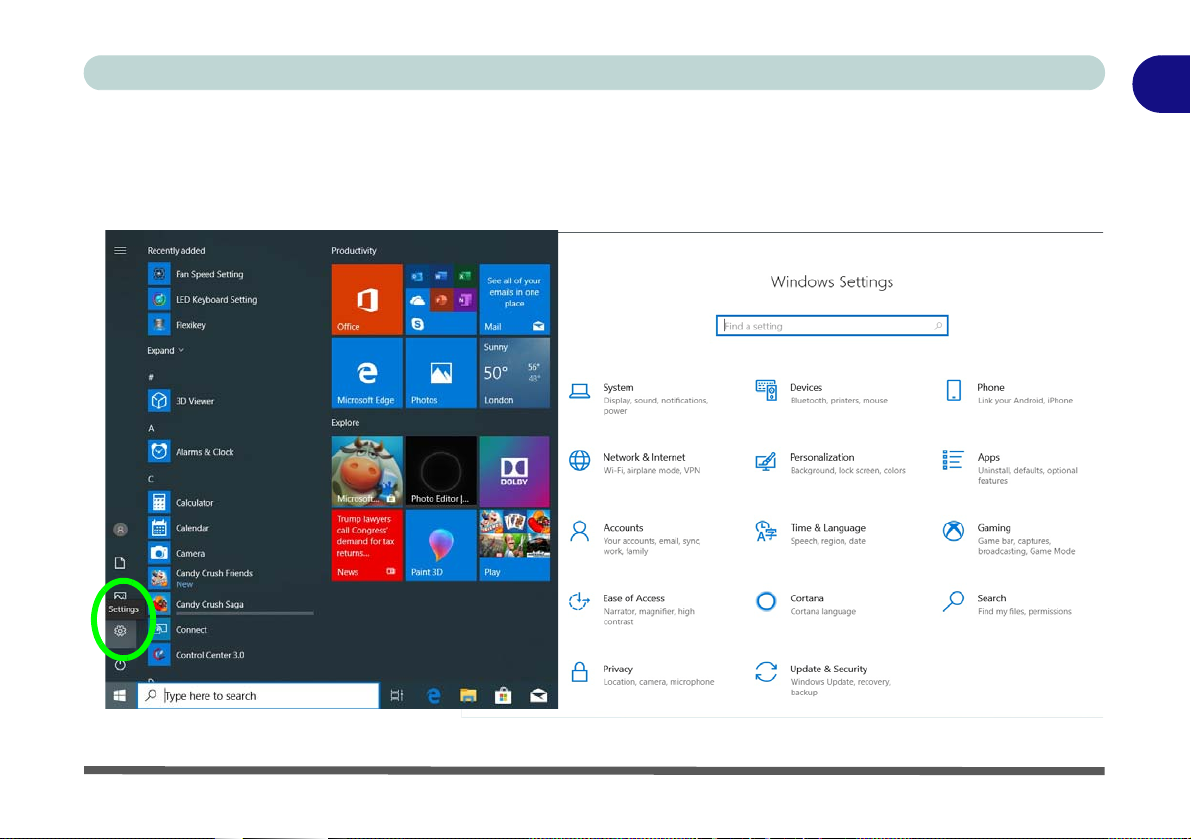Click the user account avatar icon
Screen dimensions: 1191x839
pos(120,529)
